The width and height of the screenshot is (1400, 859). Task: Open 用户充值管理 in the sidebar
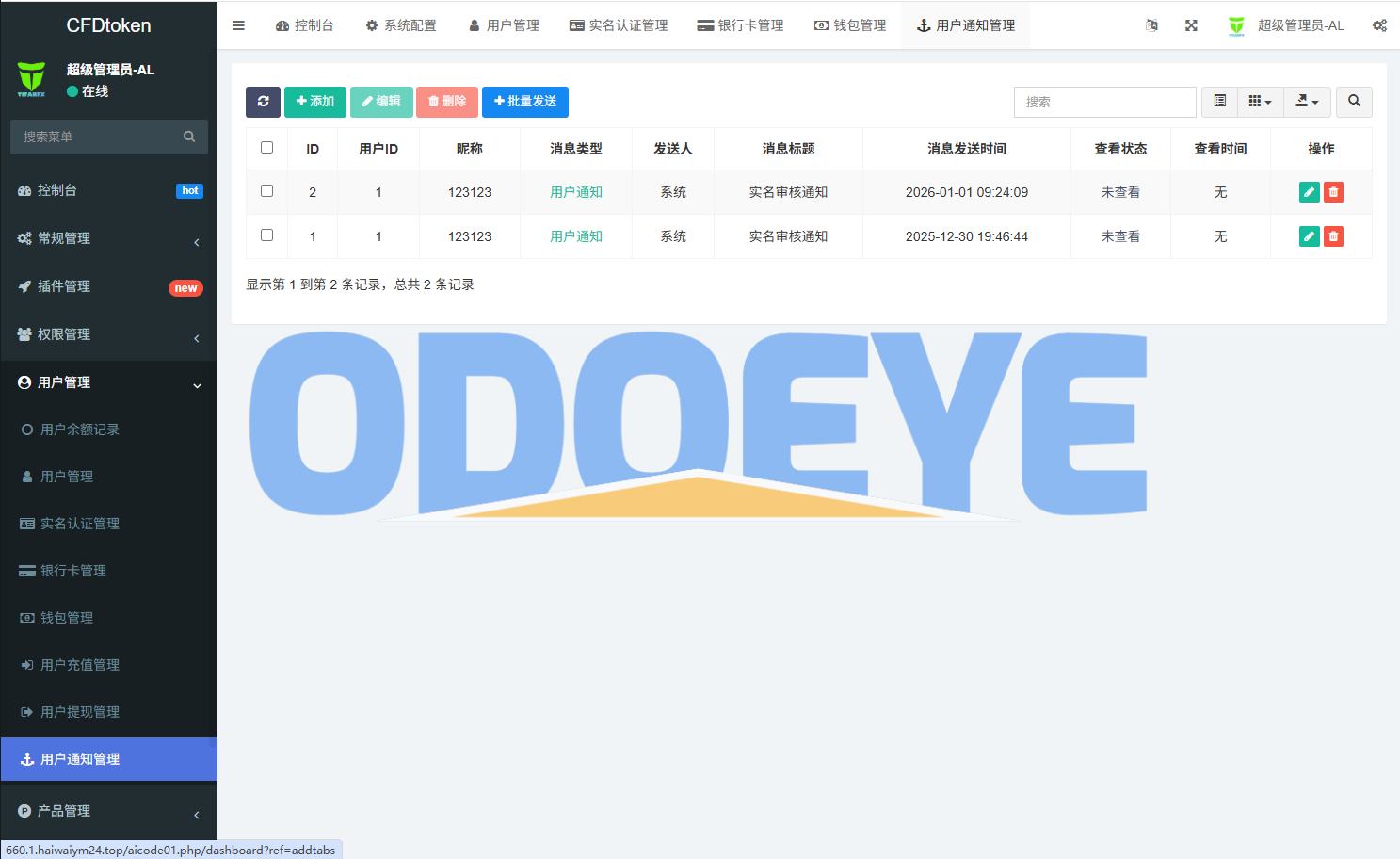click(80, 665)
